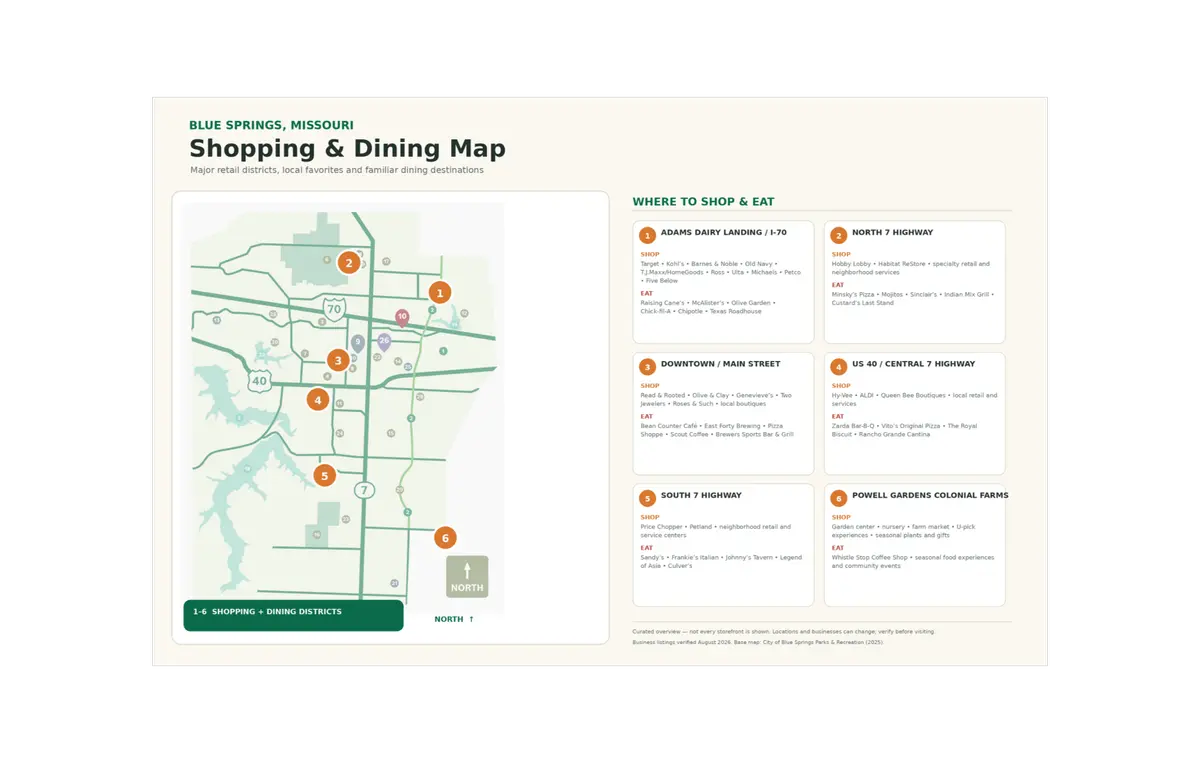The width and height of the screenshot is (1200, 763).
Task: Click orange map marker 3 for Downtown
Action: [x=338, y=361]
